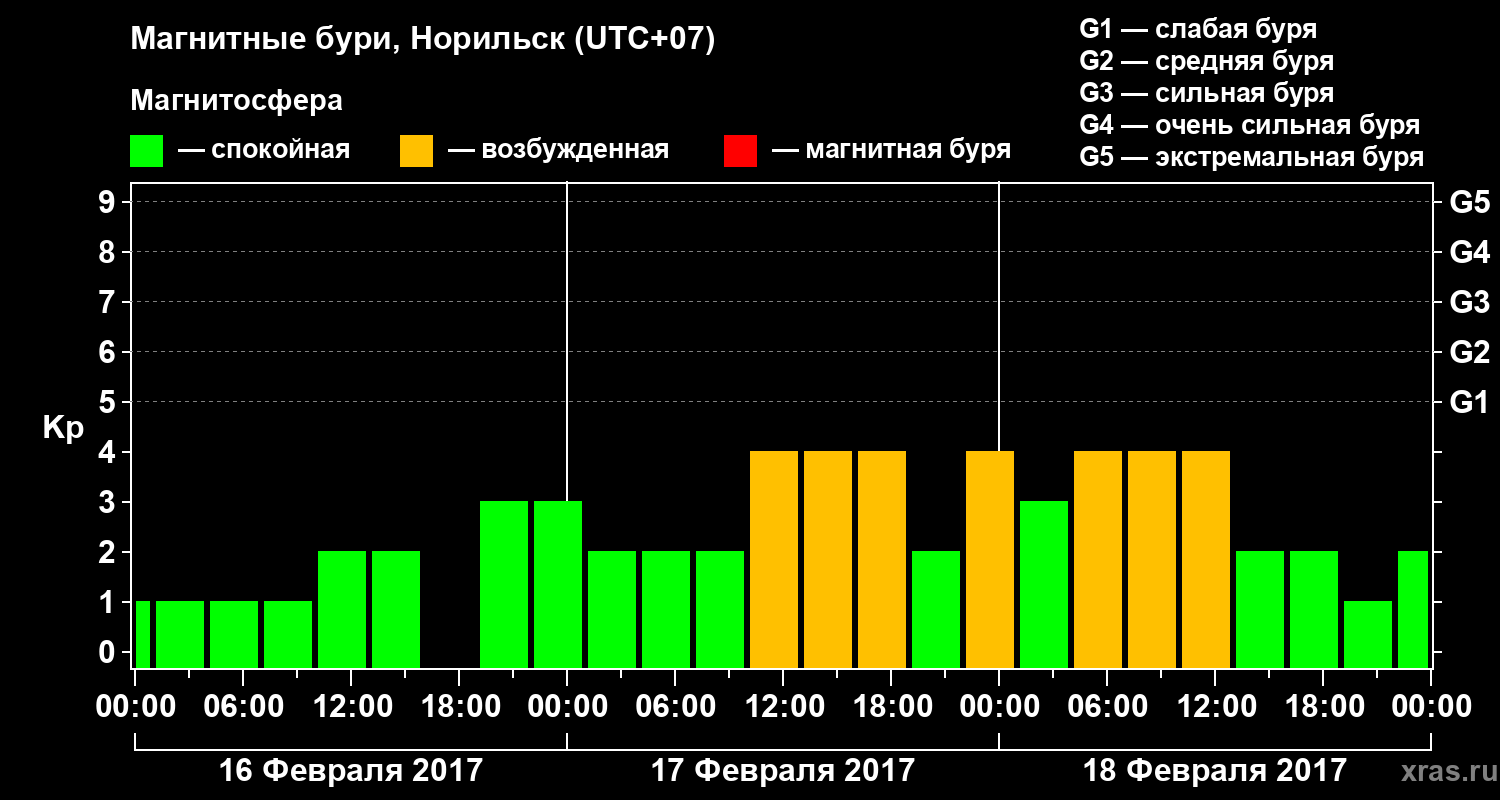1500x800 pixels.
Task: Click the first orange bar on 17 February
Action: click(x=774, y=560)
